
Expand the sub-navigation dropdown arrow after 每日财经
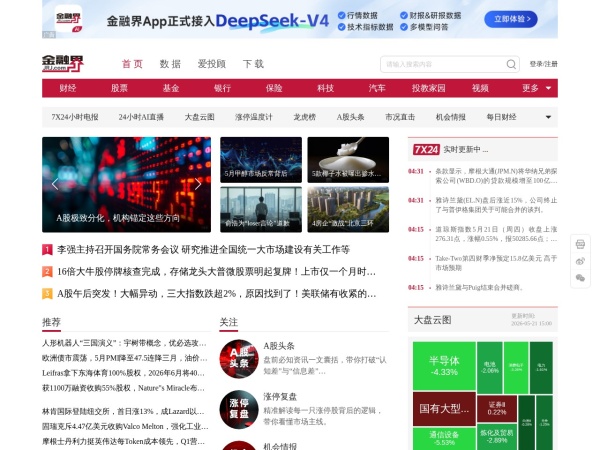point(548,117)
